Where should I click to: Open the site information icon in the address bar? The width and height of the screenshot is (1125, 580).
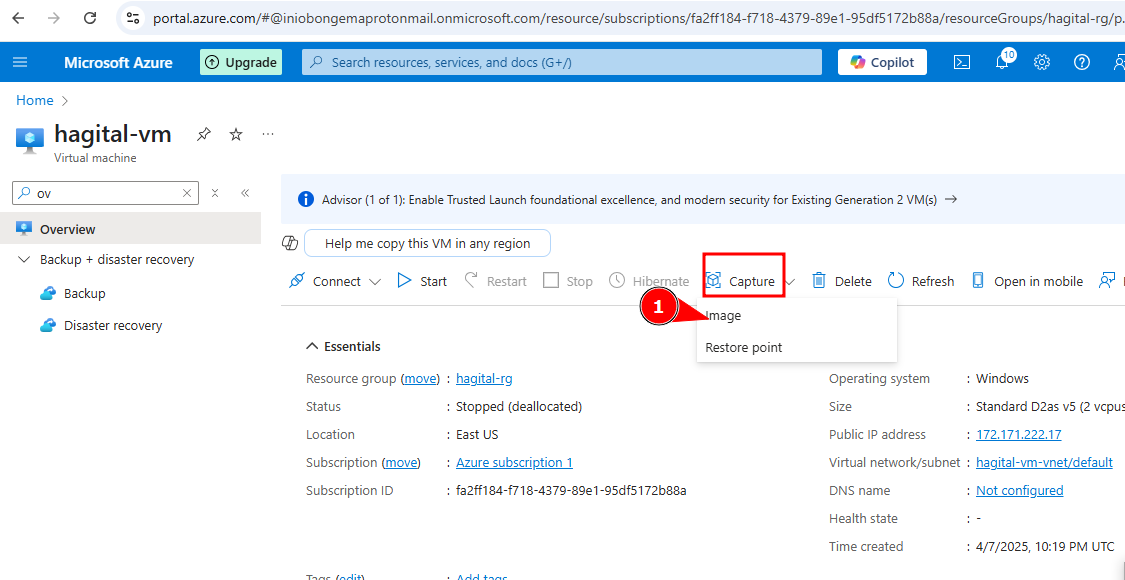coord(131,18)
